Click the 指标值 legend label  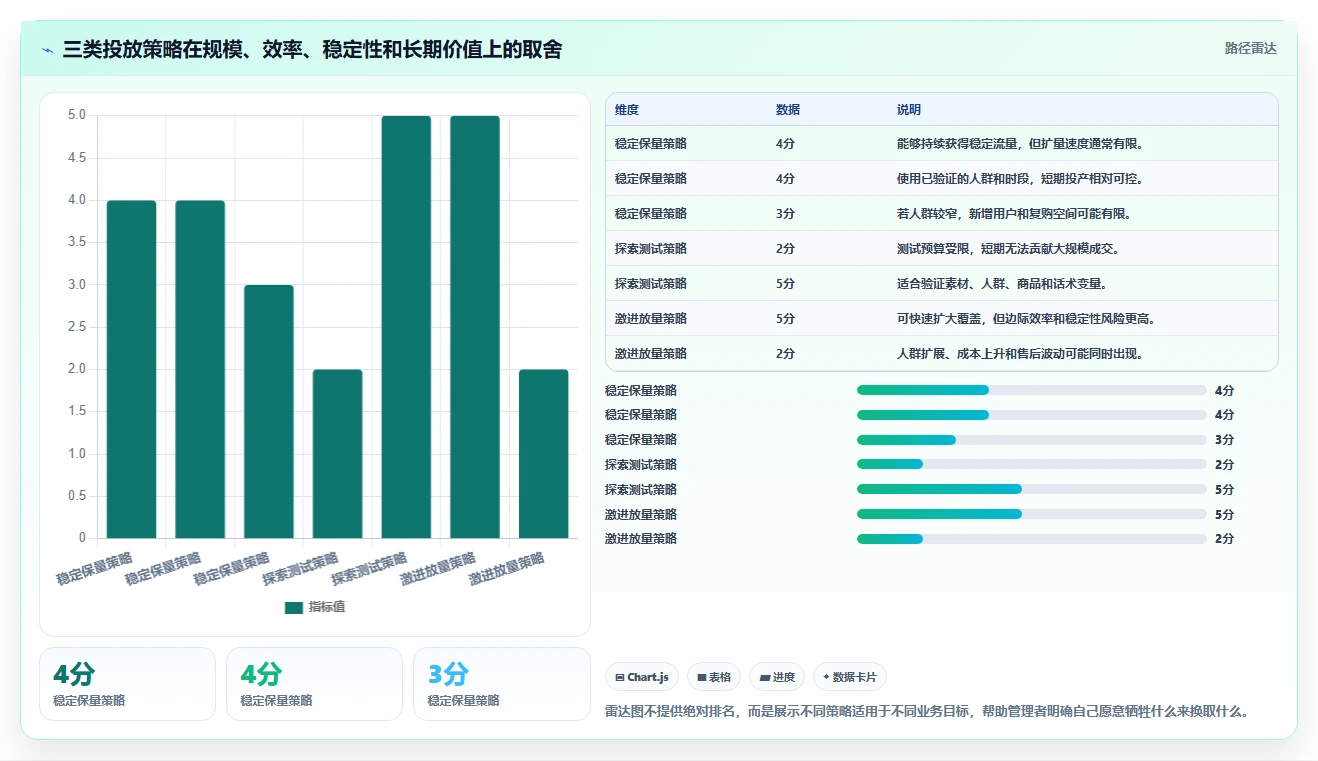point(327,607)
